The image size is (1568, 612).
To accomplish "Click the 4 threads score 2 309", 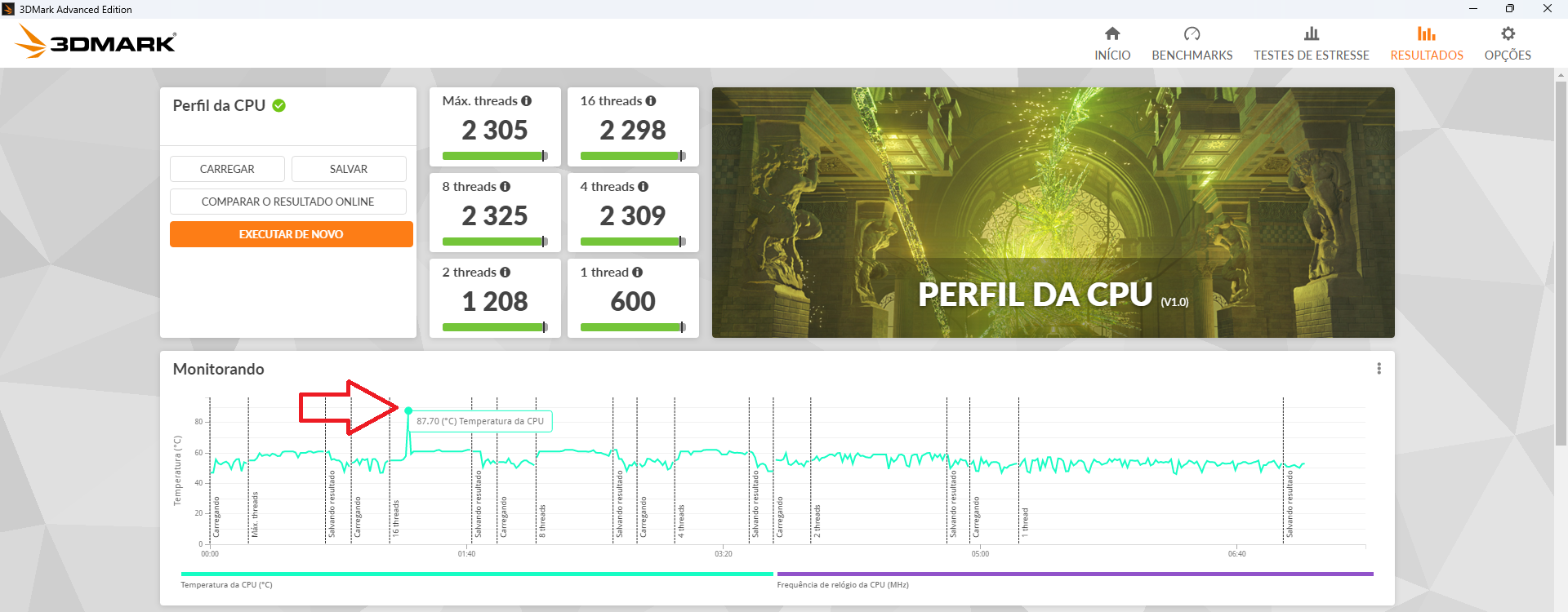I will [633, 216].
